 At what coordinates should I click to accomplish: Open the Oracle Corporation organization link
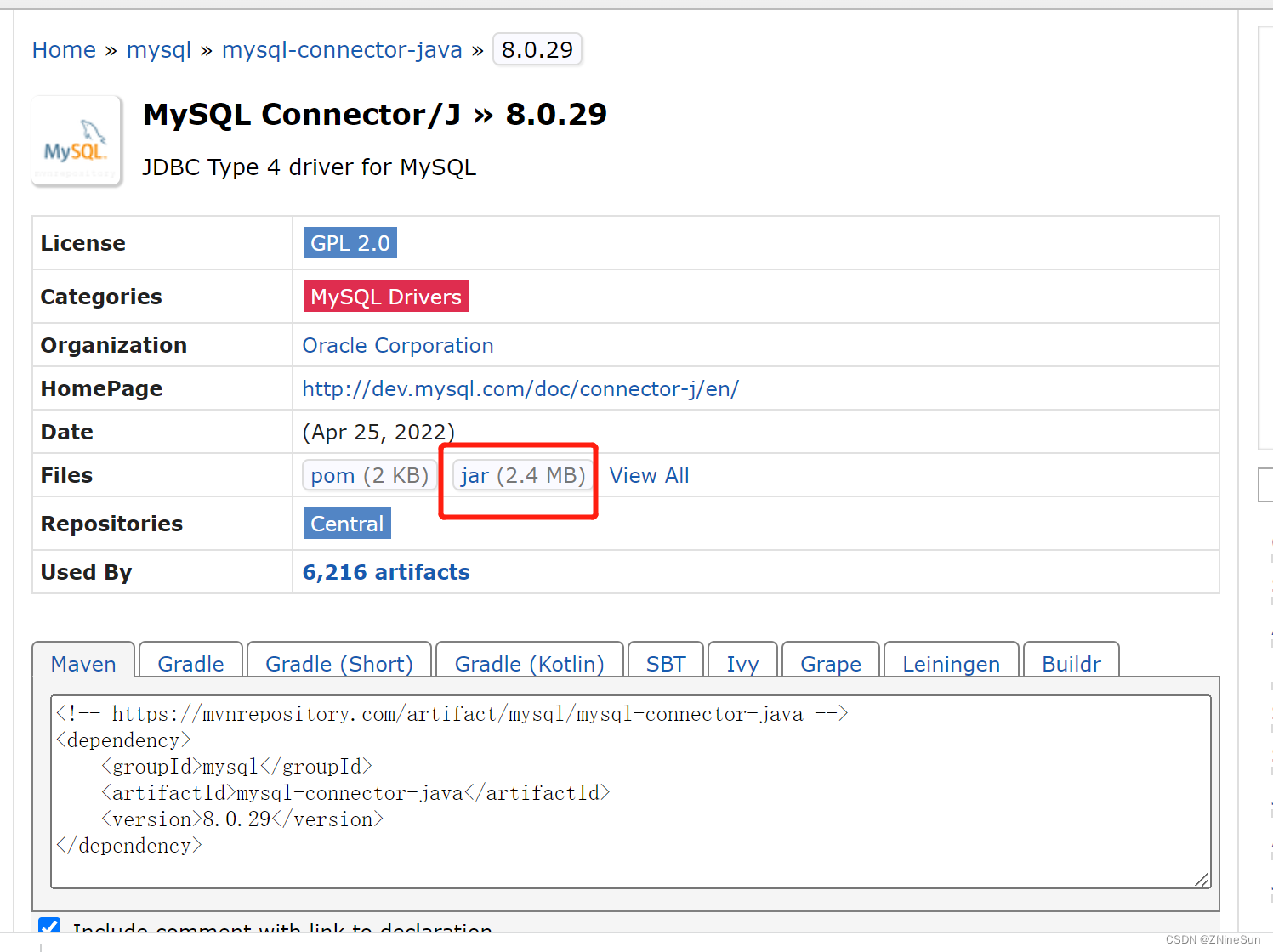(x=398, y=346)
